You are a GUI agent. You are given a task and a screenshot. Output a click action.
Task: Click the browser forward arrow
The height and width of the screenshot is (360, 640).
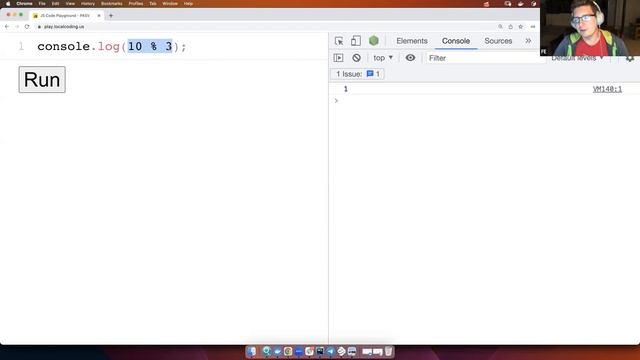click(17, 27)
